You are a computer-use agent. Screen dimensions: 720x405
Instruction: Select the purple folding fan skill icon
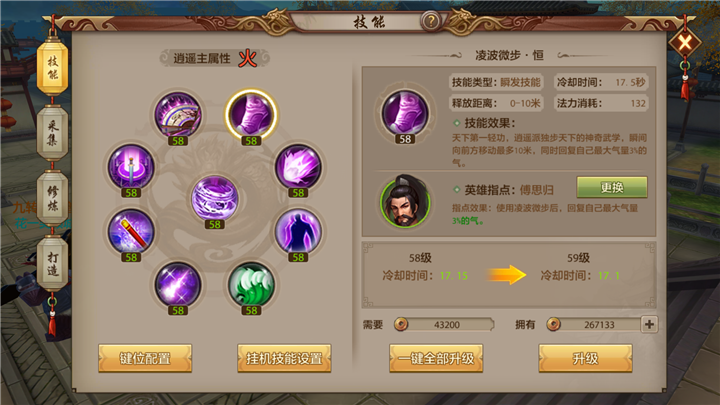(x=178, y=115)
